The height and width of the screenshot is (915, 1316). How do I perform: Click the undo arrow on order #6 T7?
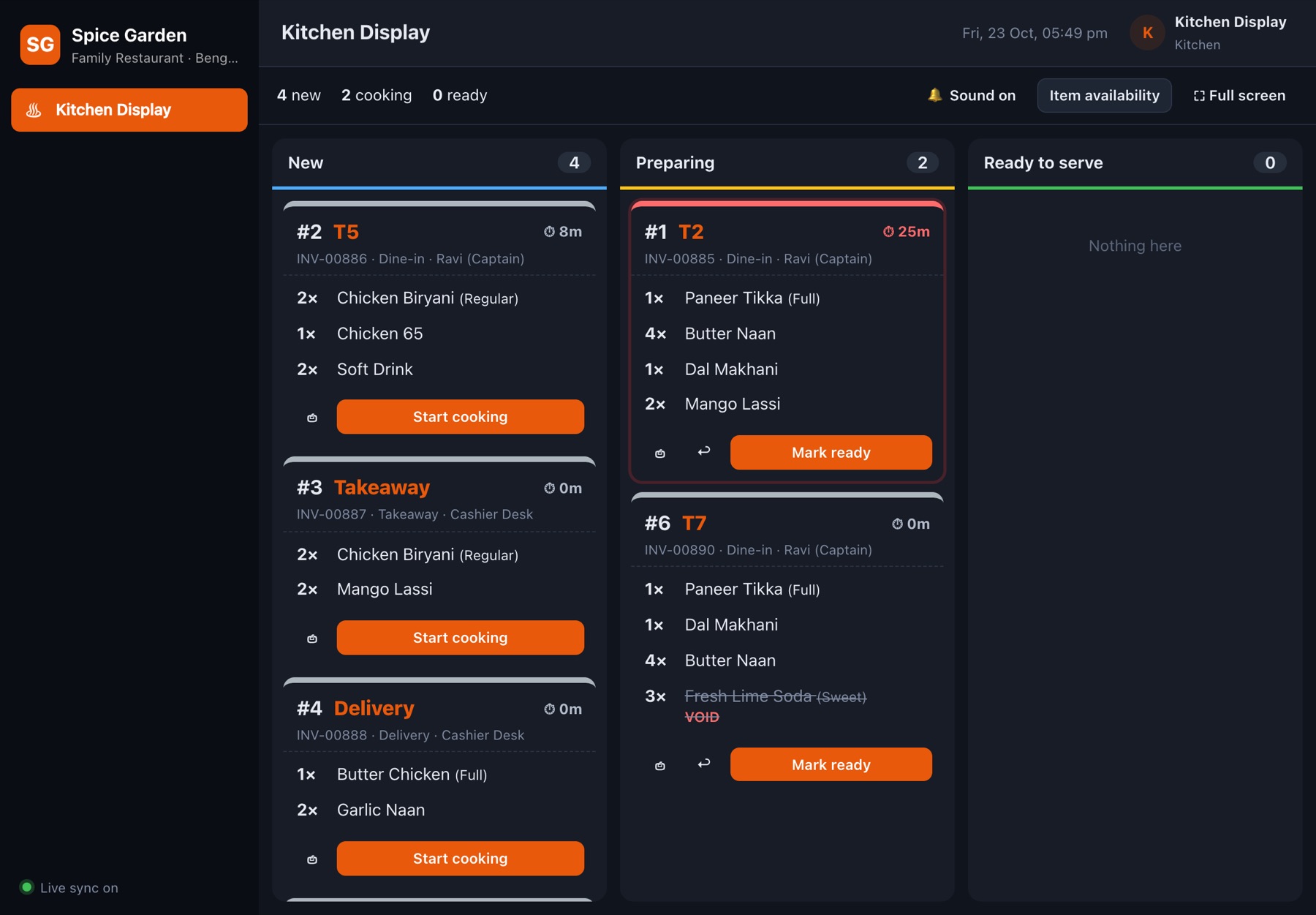[704, 764]
